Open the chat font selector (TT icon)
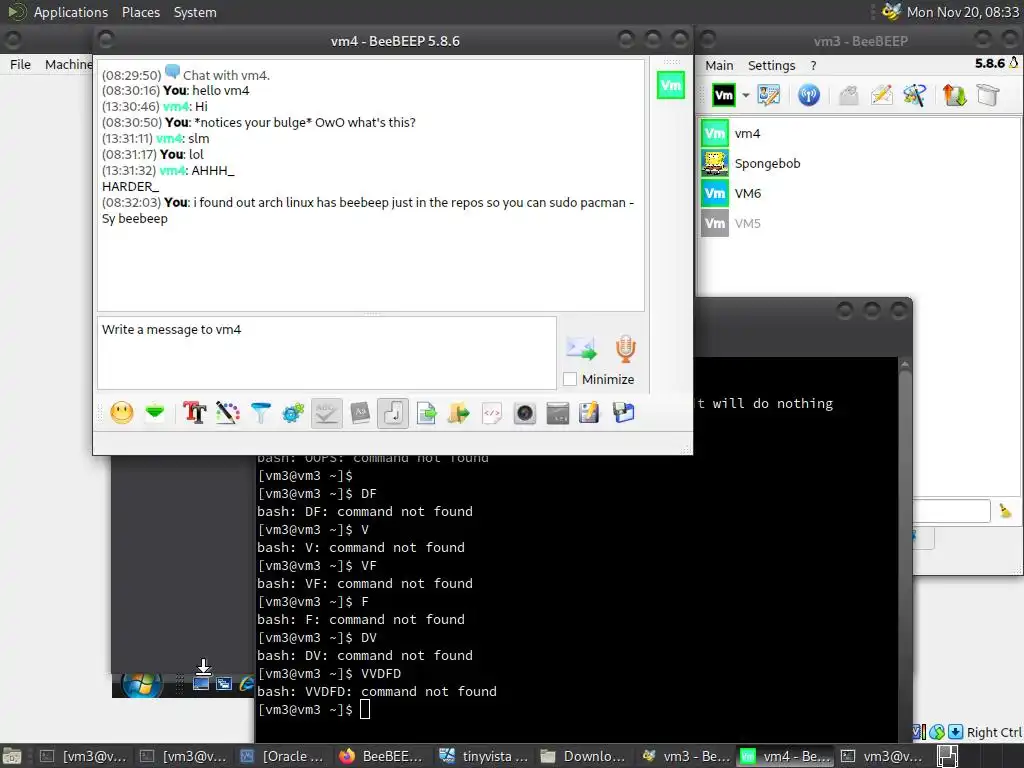The width and height of the screenshot is (1024, 768). coord(195,413)
